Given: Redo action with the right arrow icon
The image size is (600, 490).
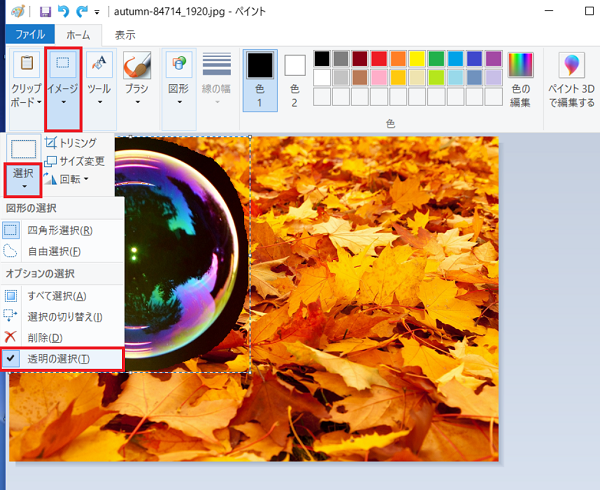Looking at the screenshot, I should coord(82,11).
